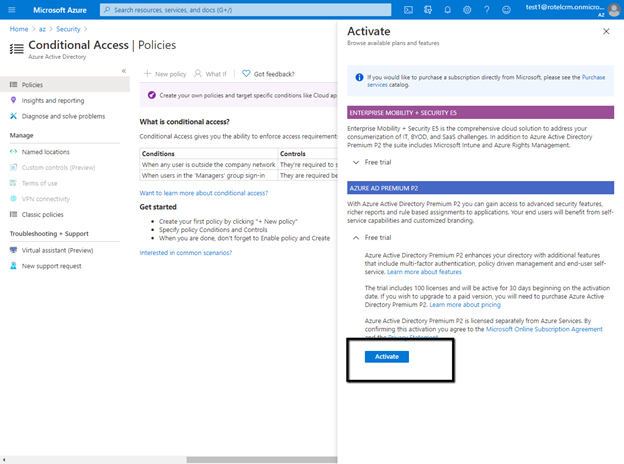Click the purple rocket banner icon
The width and height of the screenshot is (624, 464).
click(x=151, y=95)
